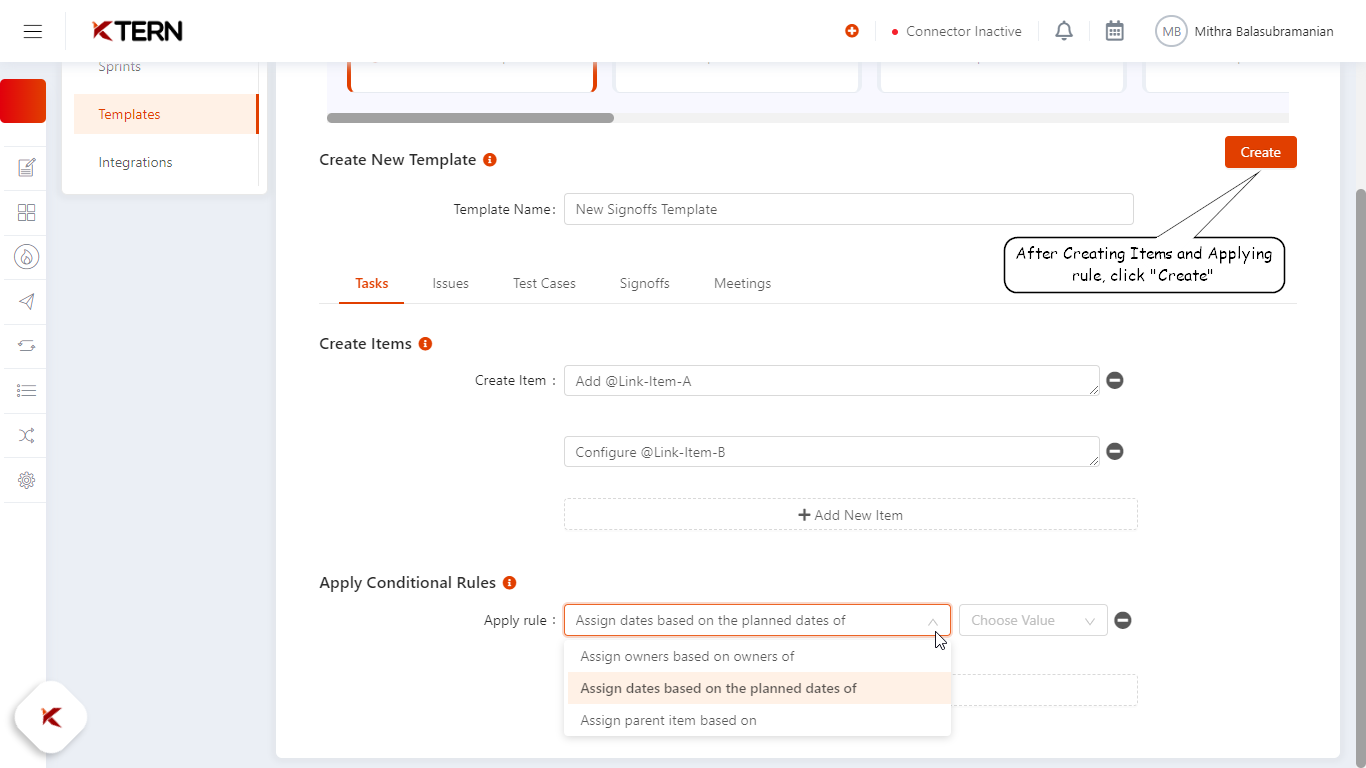Viewport: 1366px width, 768px height.
Task: Open the calendar icon in top bar
Action: [1114, 31]
